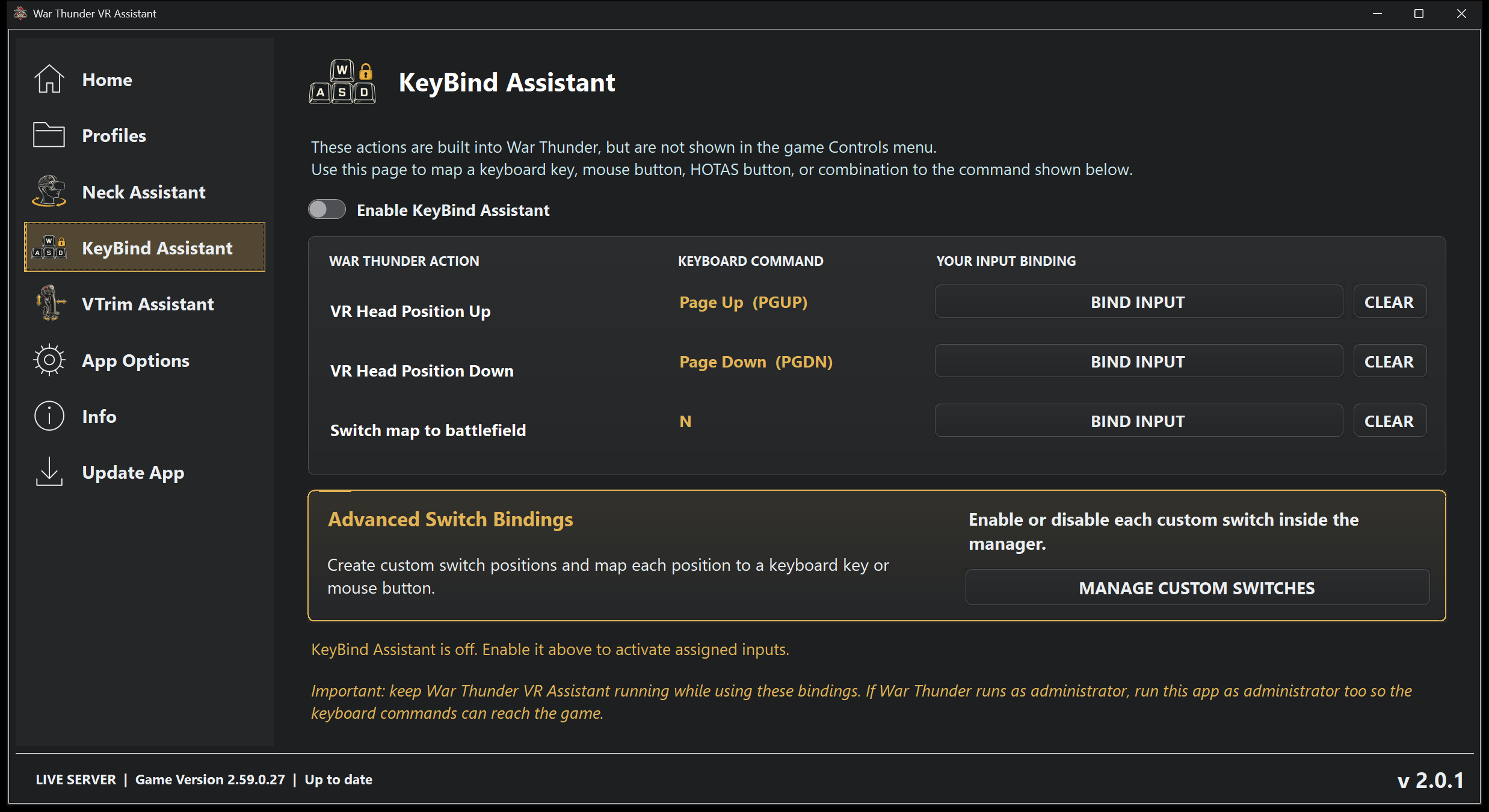Click the YOUR INPUT BINDING column header
Viewport: 1489px width, 812px height.
[1006, 261]
